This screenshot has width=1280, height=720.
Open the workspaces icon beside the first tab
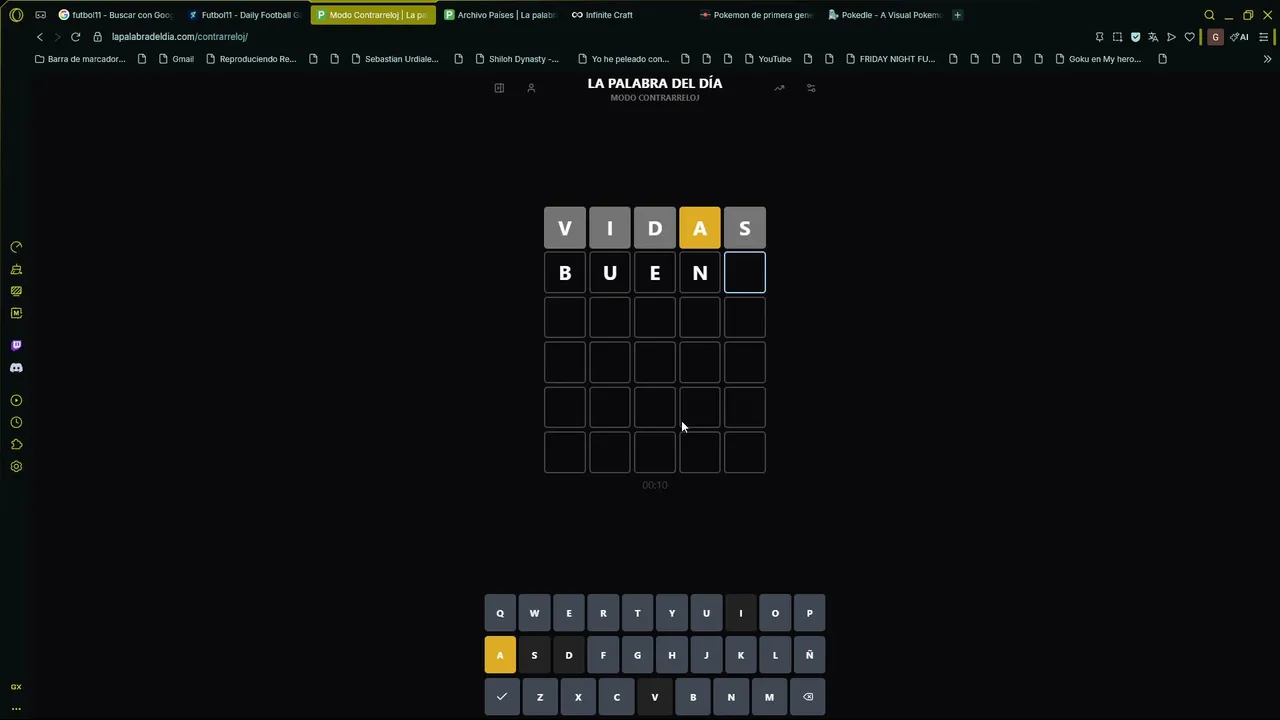coord(40,15)
